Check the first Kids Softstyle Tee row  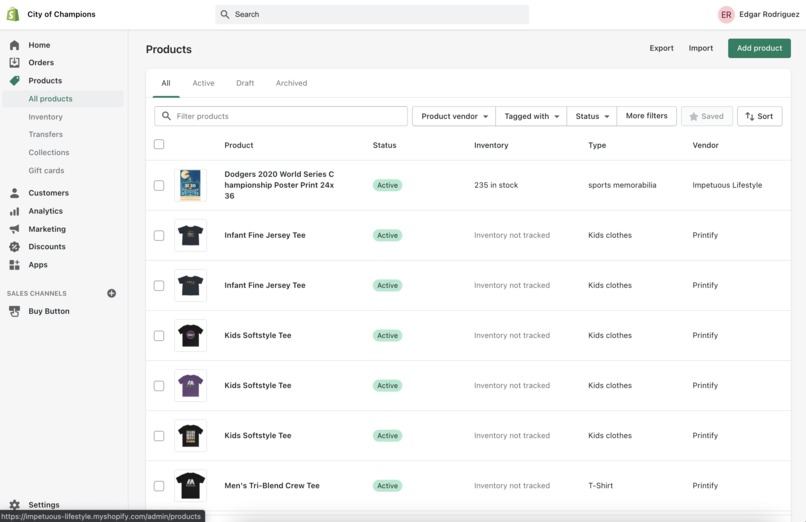coord(159,335)
